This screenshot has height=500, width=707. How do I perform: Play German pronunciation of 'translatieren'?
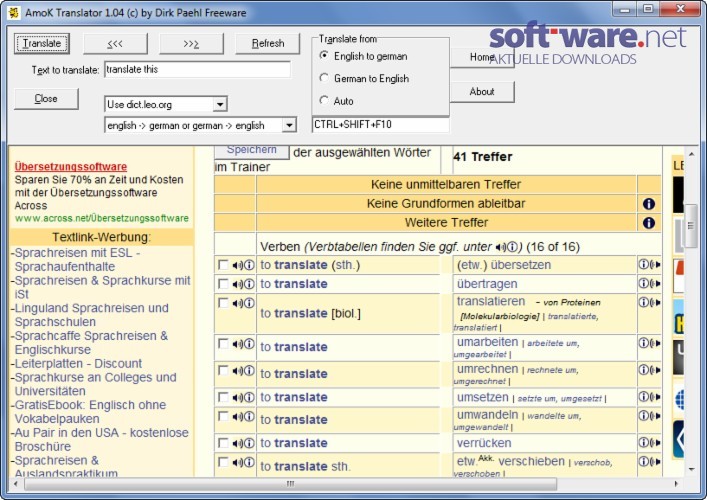tap(654, 302)
